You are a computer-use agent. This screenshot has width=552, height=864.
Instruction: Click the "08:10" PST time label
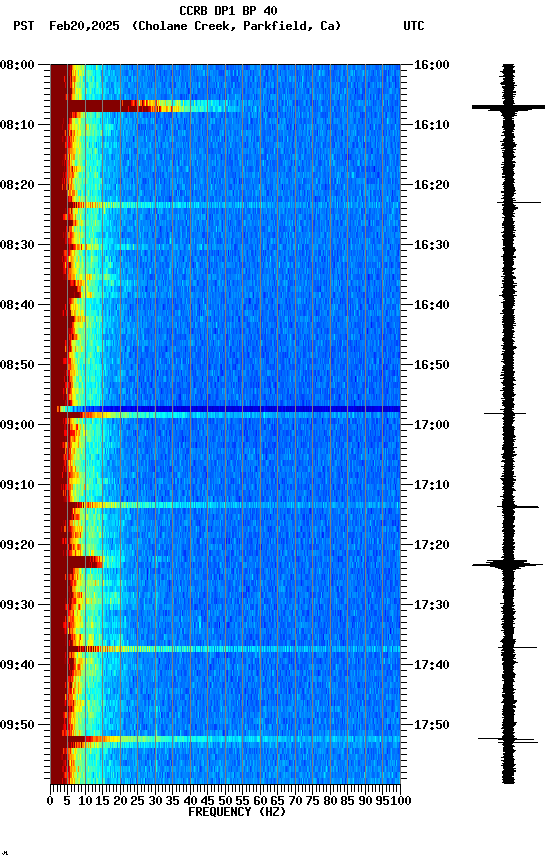coord(17,125)
